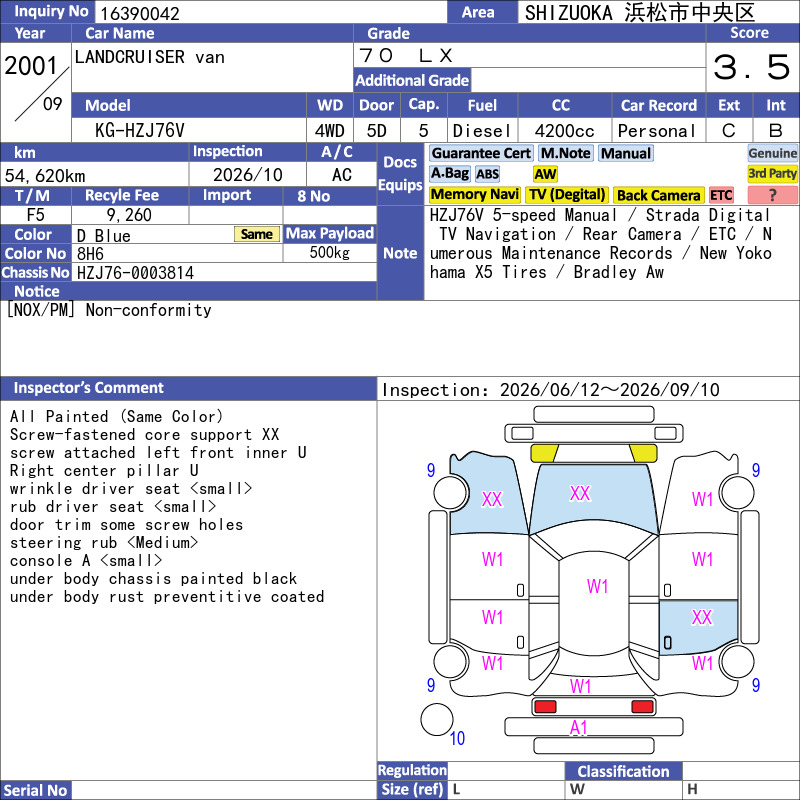Select the Chassis No HZJ76-0003814 field
The width and height of the screenshot is (800, 800).
coord(224,272)
